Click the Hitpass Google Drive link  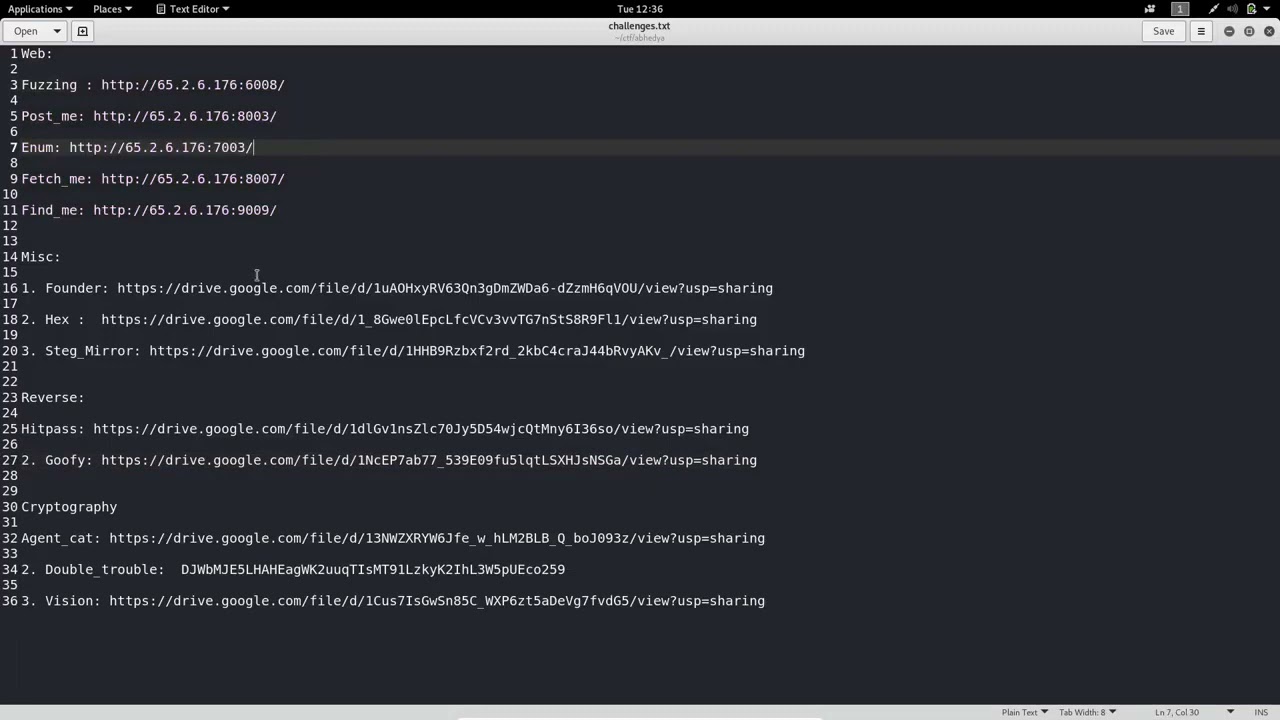[x=421, y=429]
